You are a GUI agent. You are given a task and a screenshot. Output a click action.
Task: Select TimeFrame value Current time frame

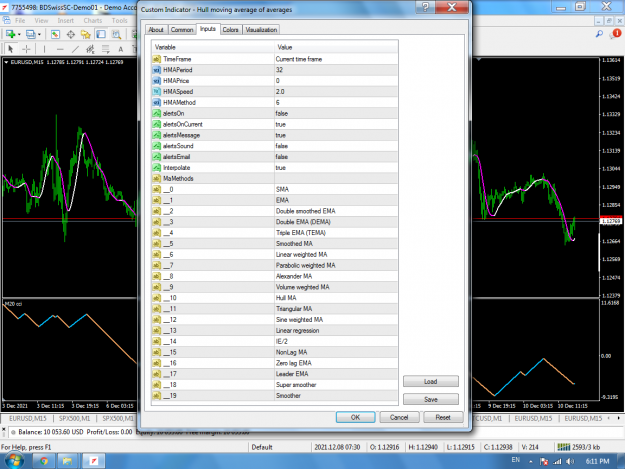pyautogui.click(x=336, y=59)
